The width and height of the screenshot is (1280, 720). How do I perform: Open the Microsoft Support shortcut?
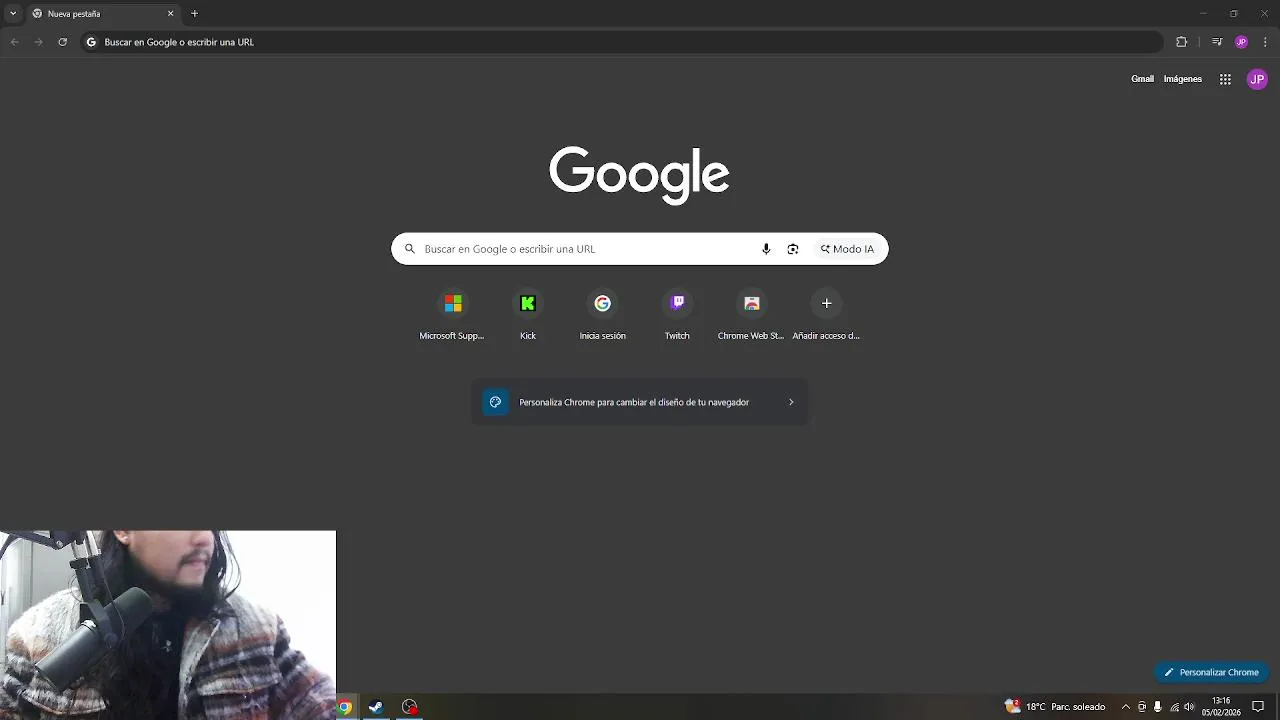tap(452, 315)
